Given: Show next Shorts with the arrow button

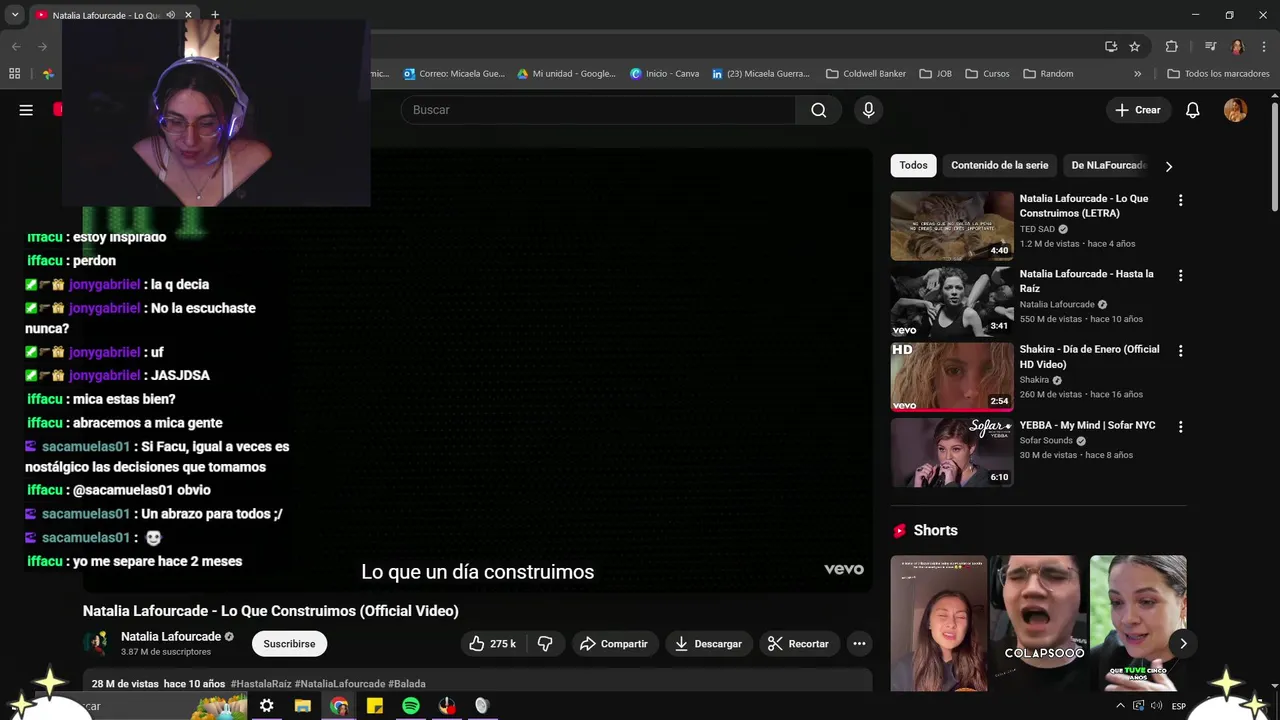Looking at the screenshot, I should (1183, 643).
